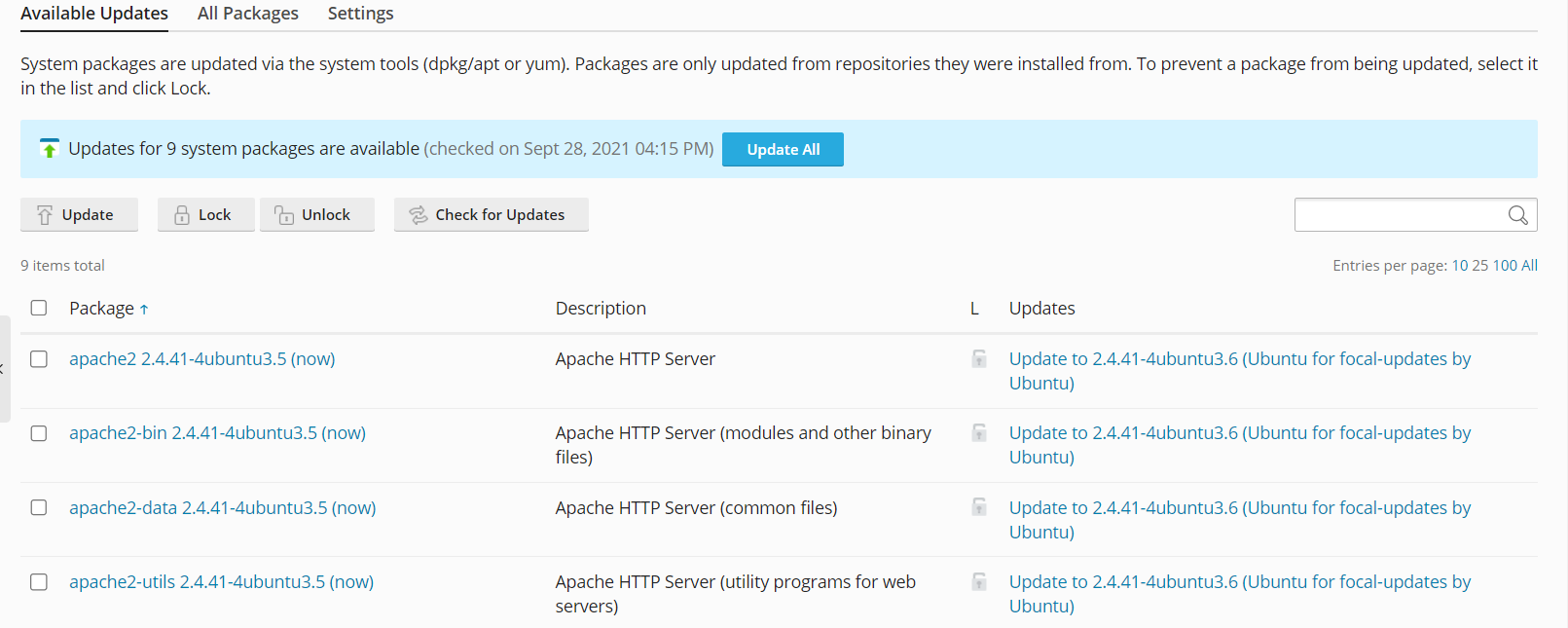The height and width of the screenshot is (628, 1568).
Task: Click the Update button in toolbar
Action: tap(79, 215)
